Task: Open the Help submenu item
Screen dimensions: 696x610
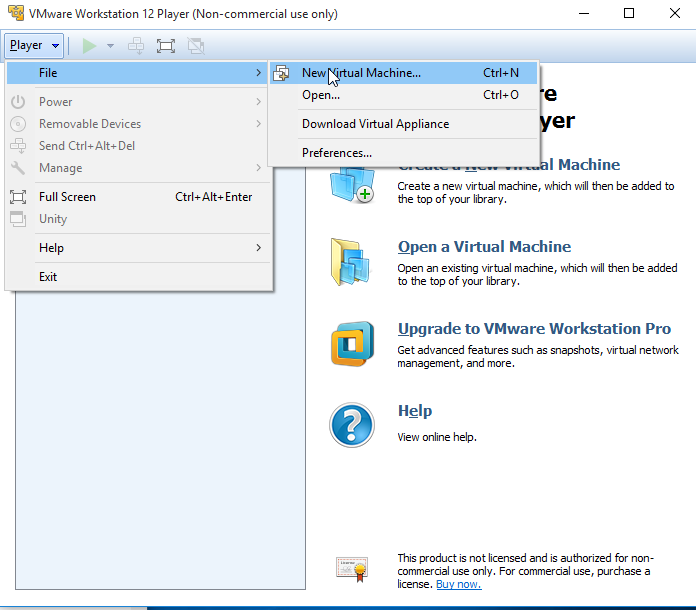Action: click(137, 248)
